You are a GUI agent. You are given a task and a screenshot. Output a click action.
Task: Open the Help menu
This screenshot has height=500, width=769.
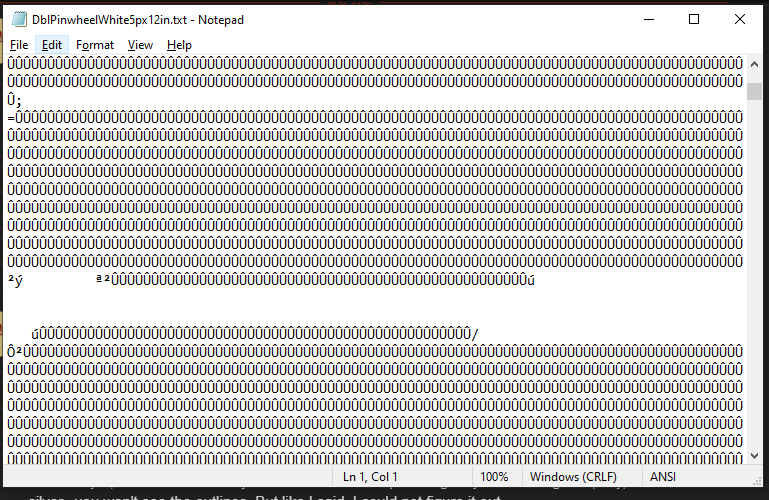click(179, 45)
